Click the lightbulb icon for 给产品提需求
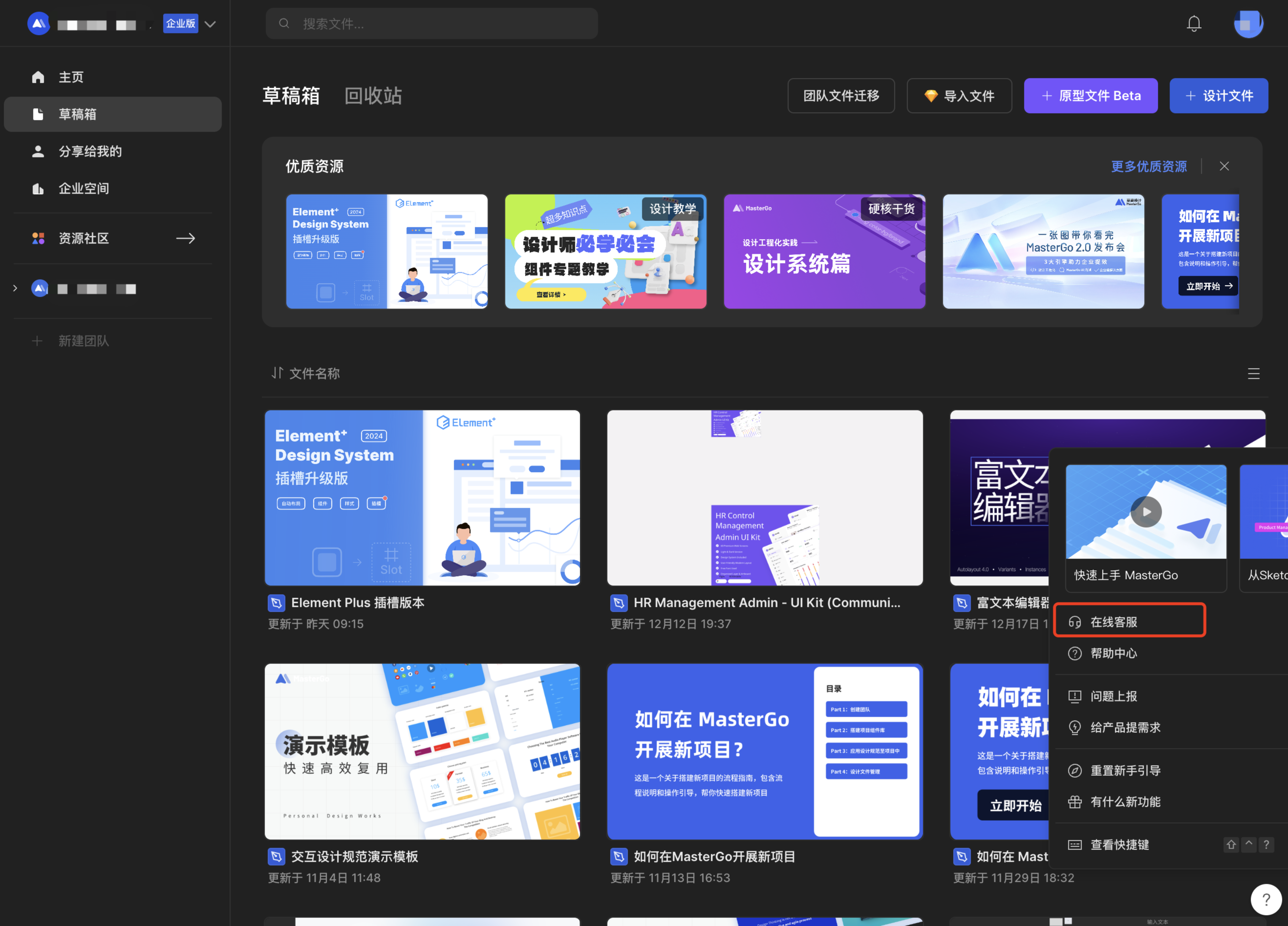 point(1074,728)
